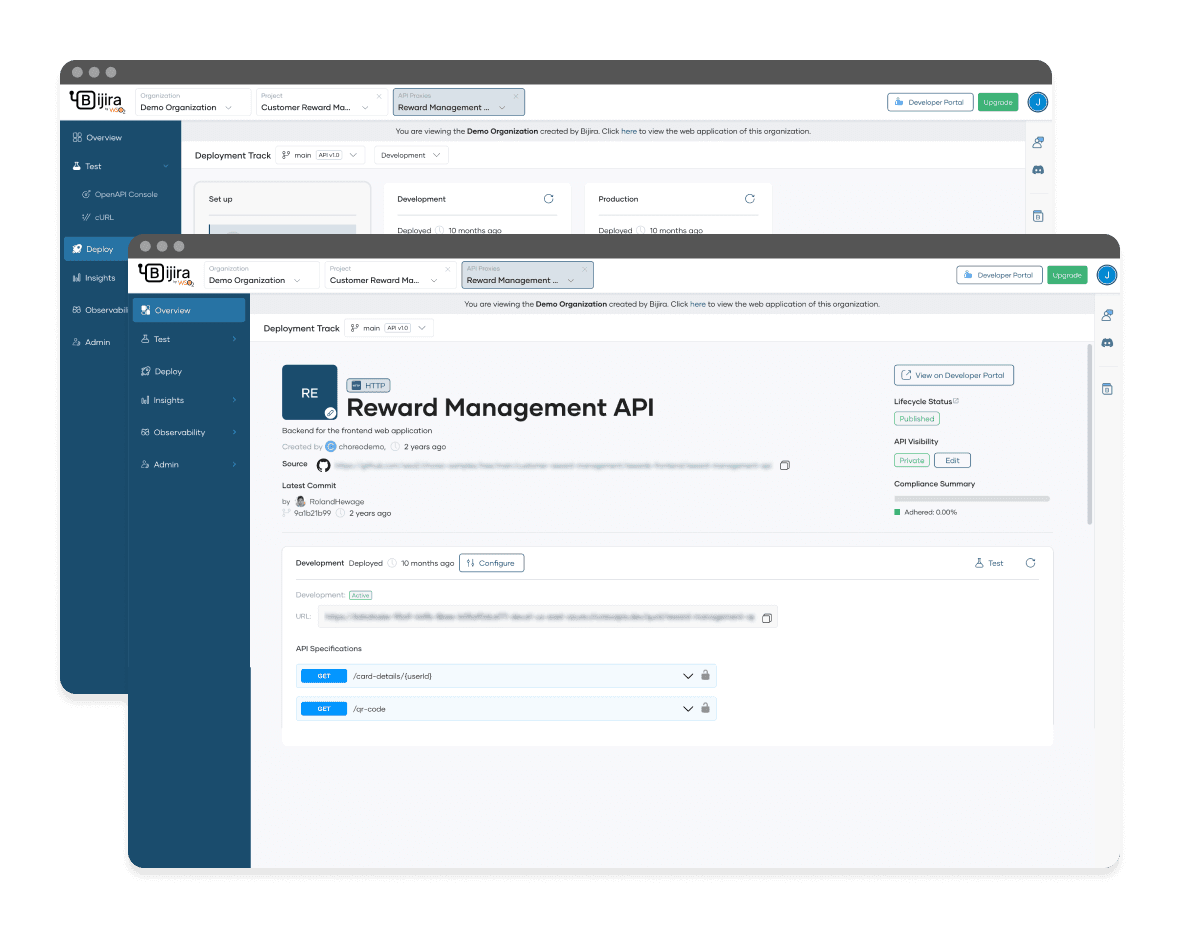Click the refresh icon in Development deployment row
Image resolution: width=1180 pixels, height=928 pixels.
pos(1030,563)
